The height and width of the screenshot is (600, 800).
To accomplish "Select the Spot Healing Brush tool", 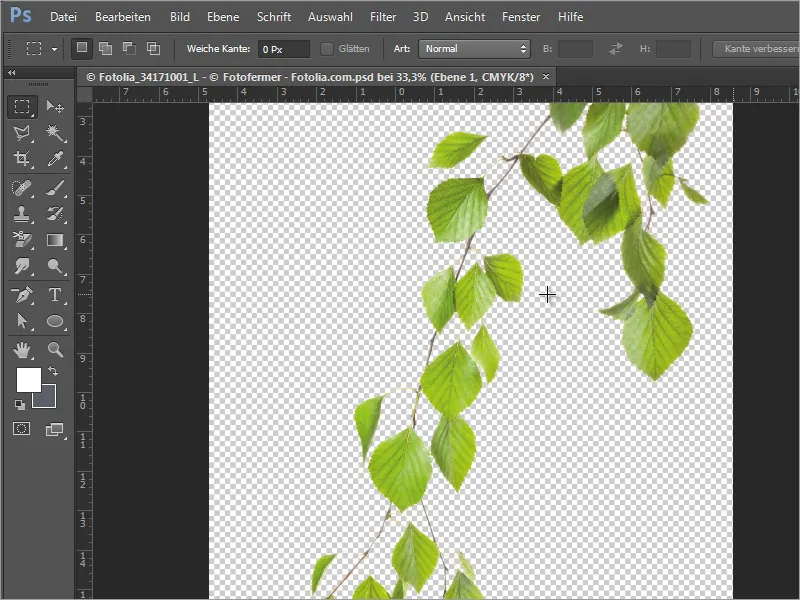I will tap(22, 188).
